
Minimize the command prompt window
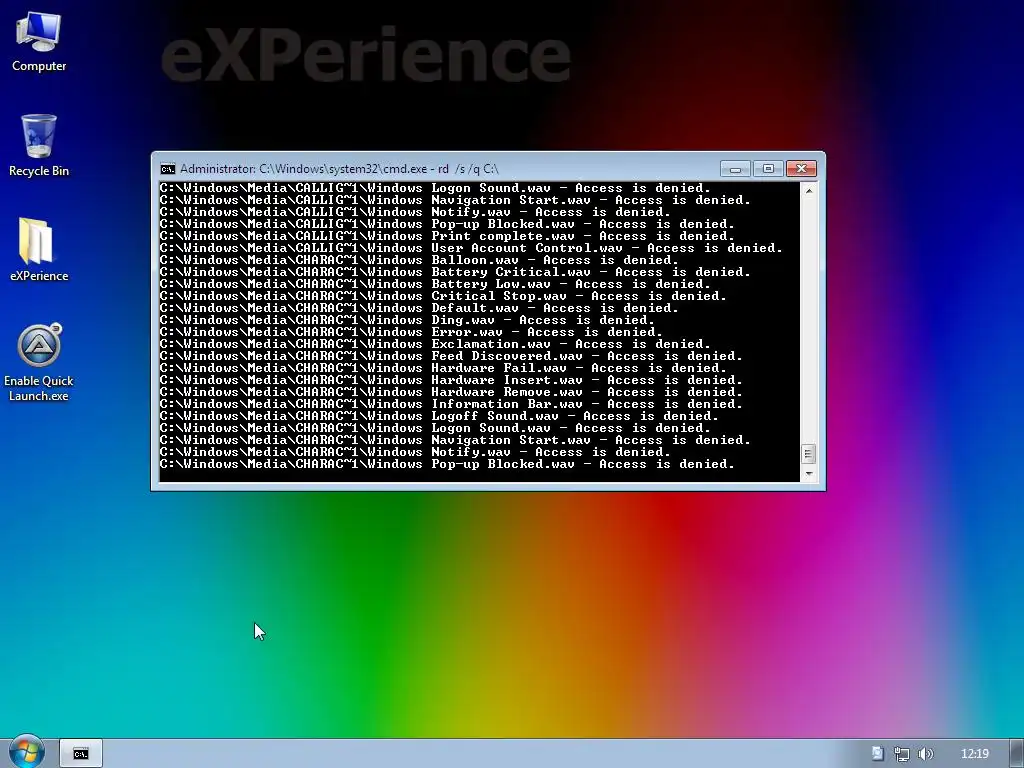[735, 169]
